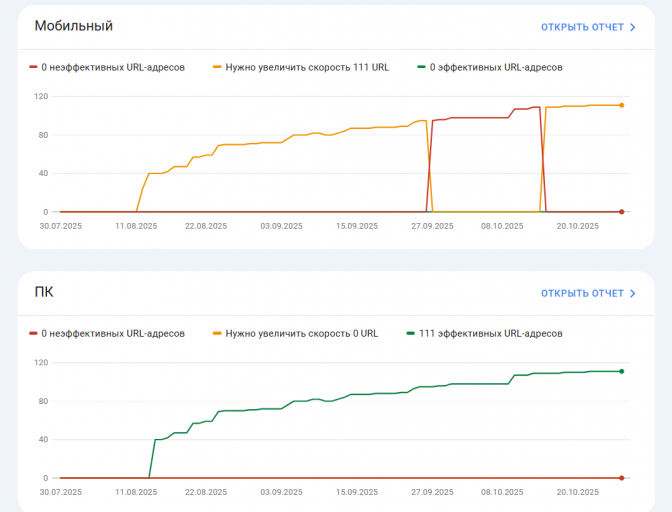Click red endpoint dot on Мобильный chart
The width and height of the screenshot is (672, 512).
621,212
